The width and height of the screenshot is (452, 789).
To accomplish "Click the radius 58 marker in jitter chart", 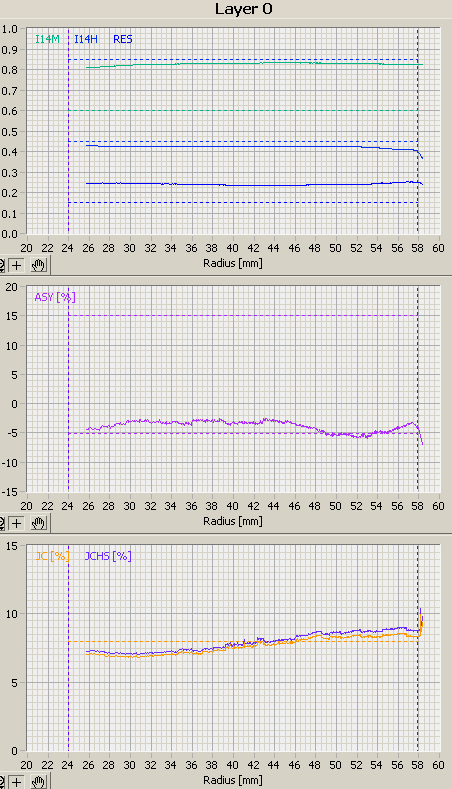I will point(418,649).
